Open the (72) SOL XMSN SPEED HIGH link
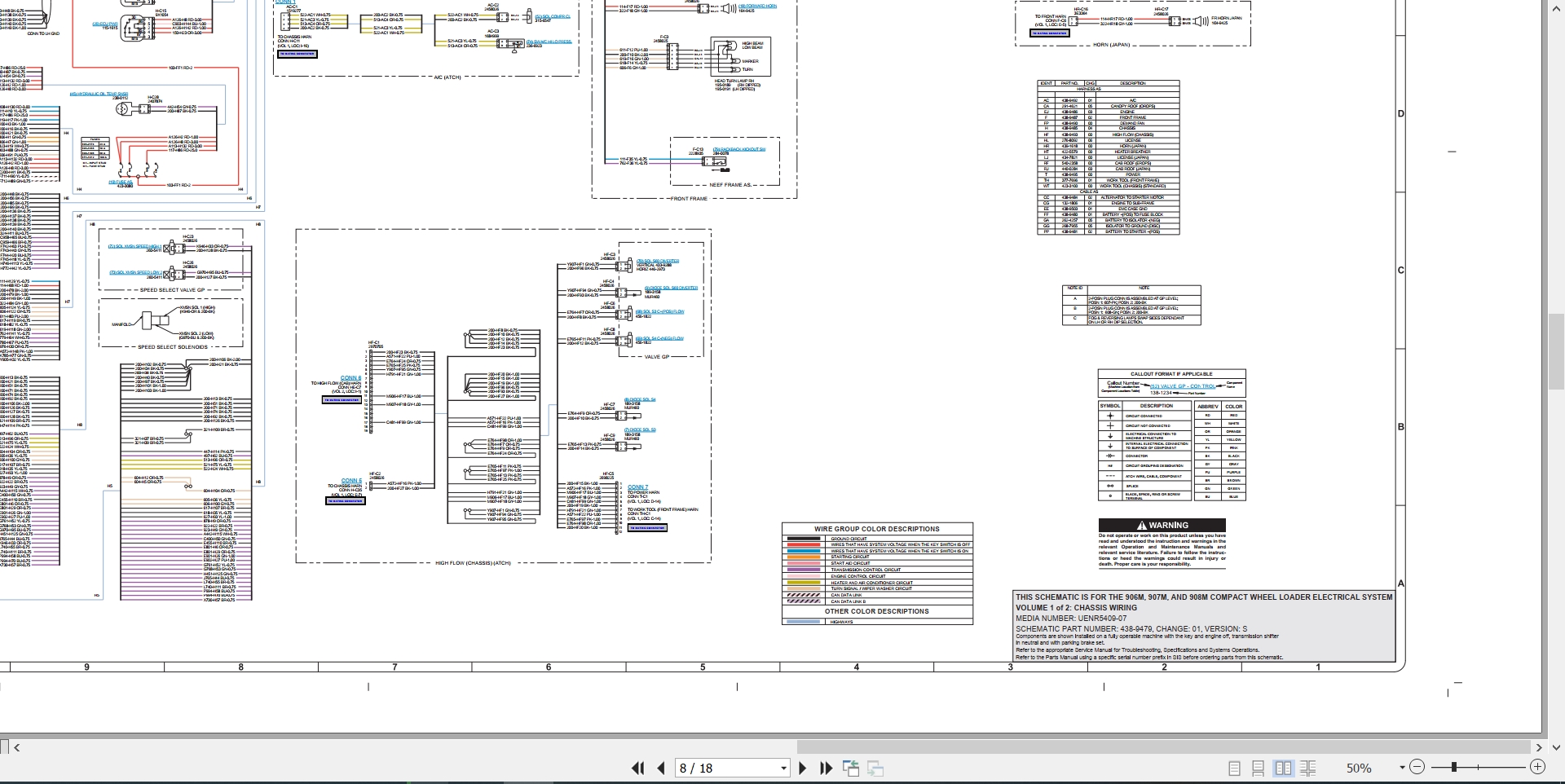This screenshot has width=1565, height=784. tap(135, 246)
